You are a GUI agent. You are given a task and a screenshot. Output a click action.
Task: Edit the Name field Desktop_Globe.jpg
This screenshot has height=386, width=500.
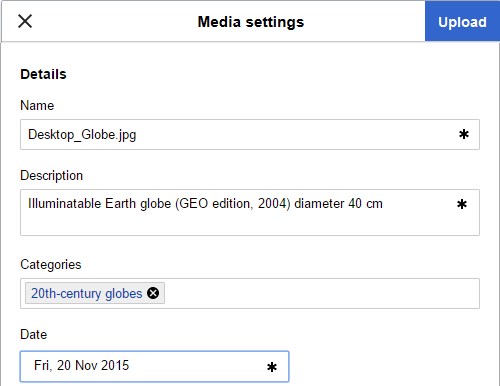click(250, 134)
